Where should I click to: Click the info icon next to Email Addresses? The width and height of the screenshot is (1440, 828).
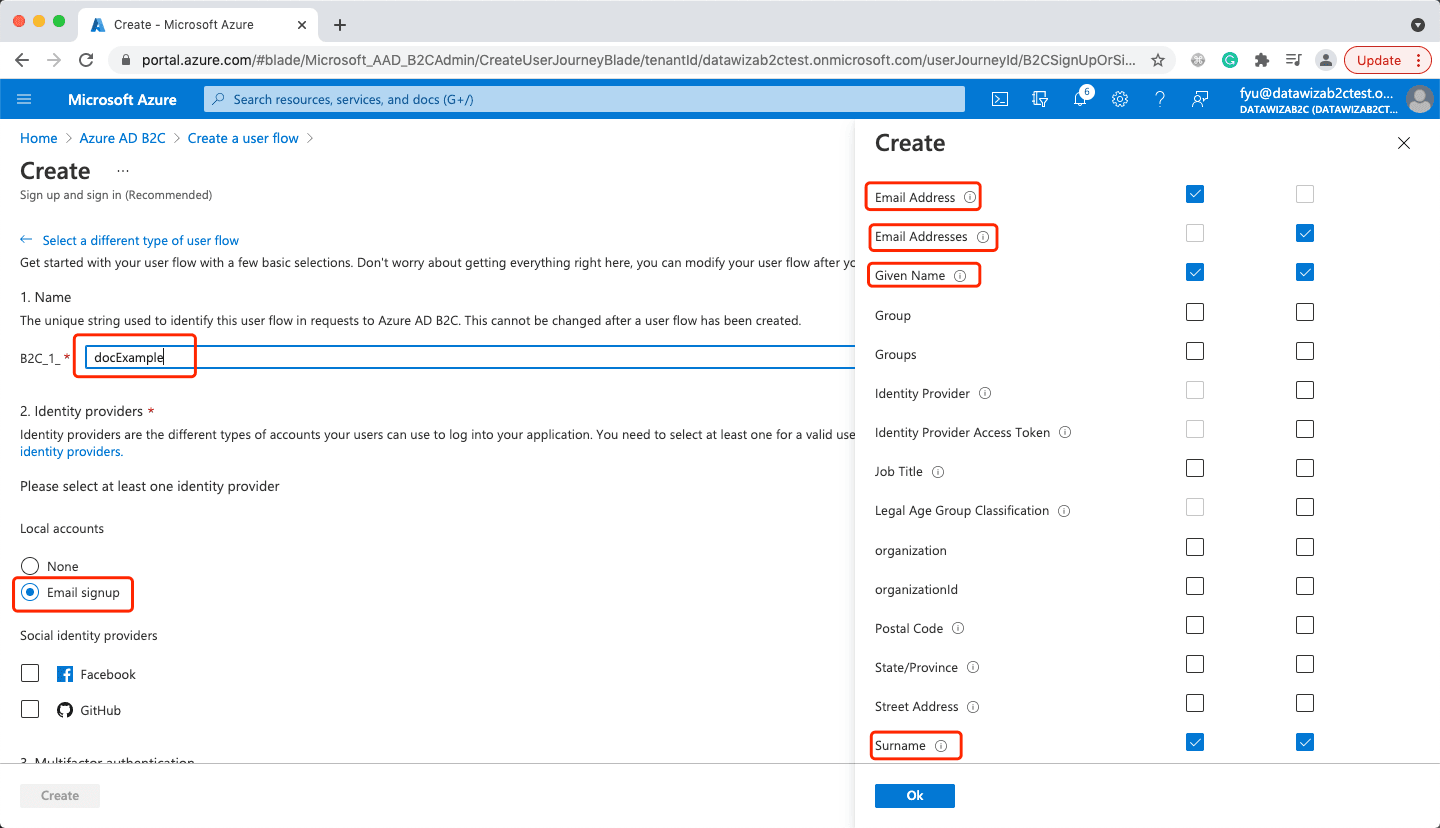(983, 237)
